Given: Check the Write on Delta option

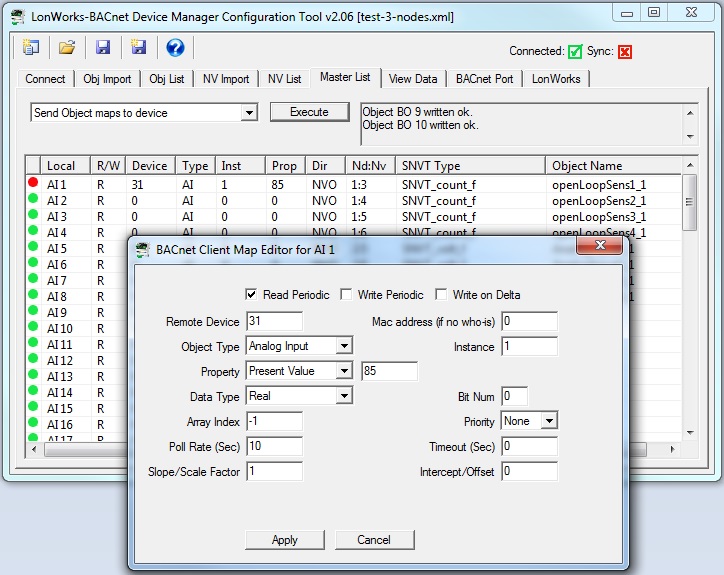Looking at the screenshot, I should click(441, 295).
